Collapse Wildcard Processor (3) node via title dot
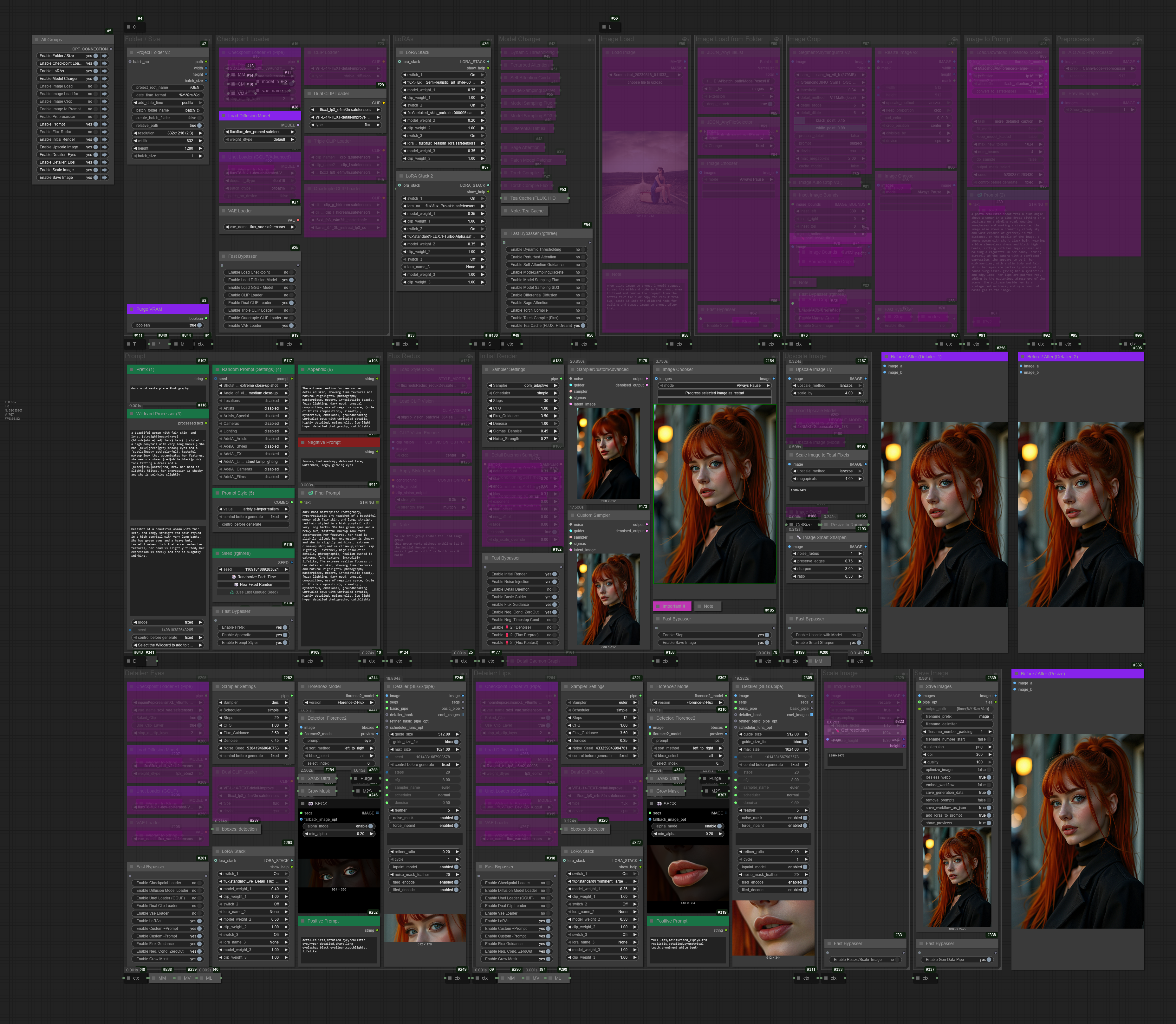The width and height of the screenshot is (1176, 1024). [x=131, y=414]
